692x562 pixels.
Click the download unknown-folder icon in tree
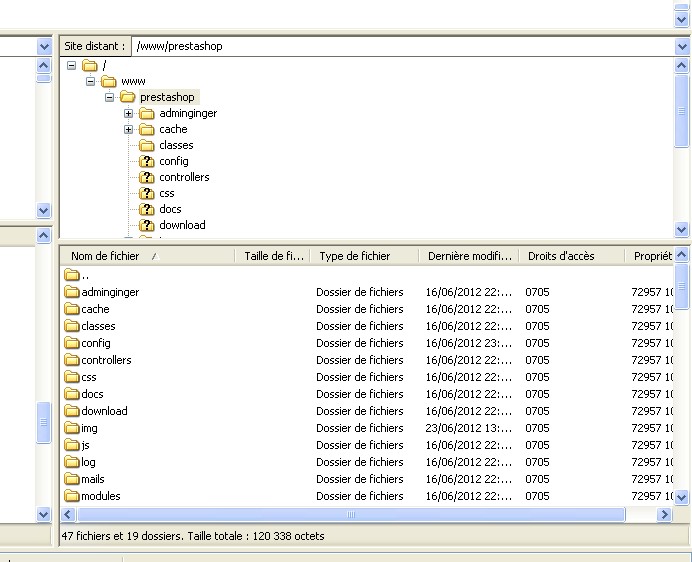[x=147, y=225]
